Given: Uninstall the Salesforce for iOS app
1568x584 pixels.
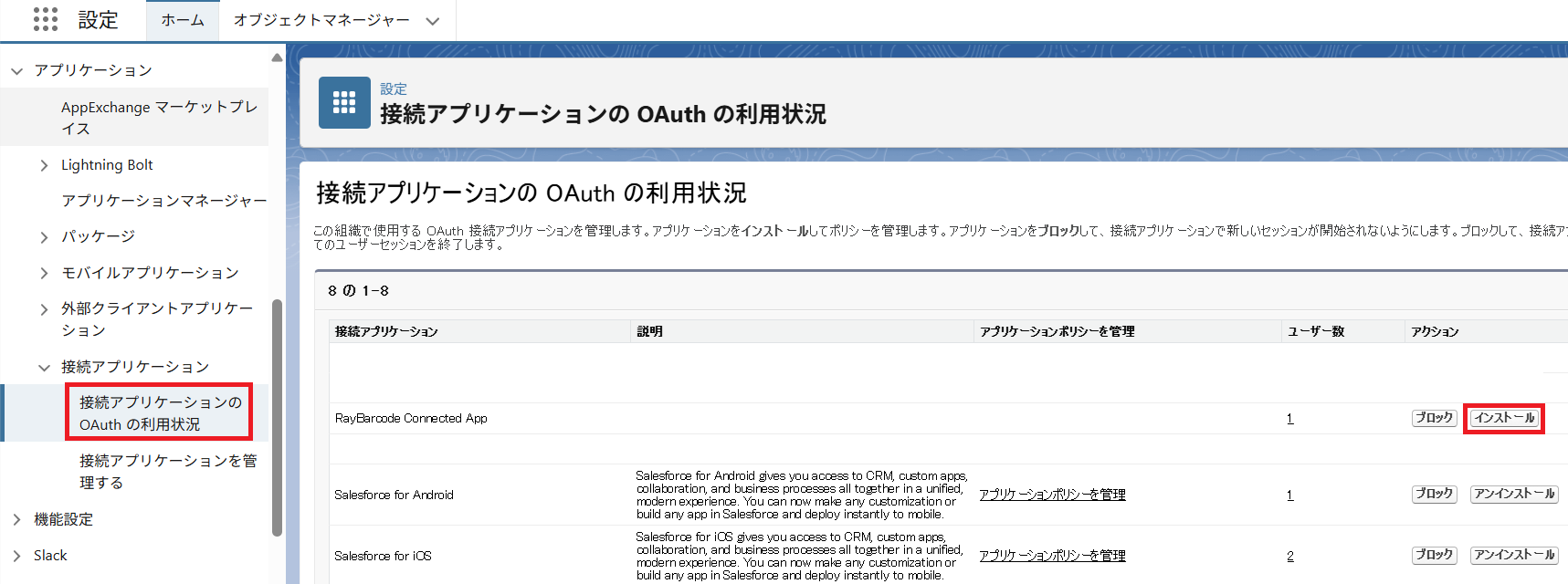Looking at the screenshot, I should [1513, 555].
